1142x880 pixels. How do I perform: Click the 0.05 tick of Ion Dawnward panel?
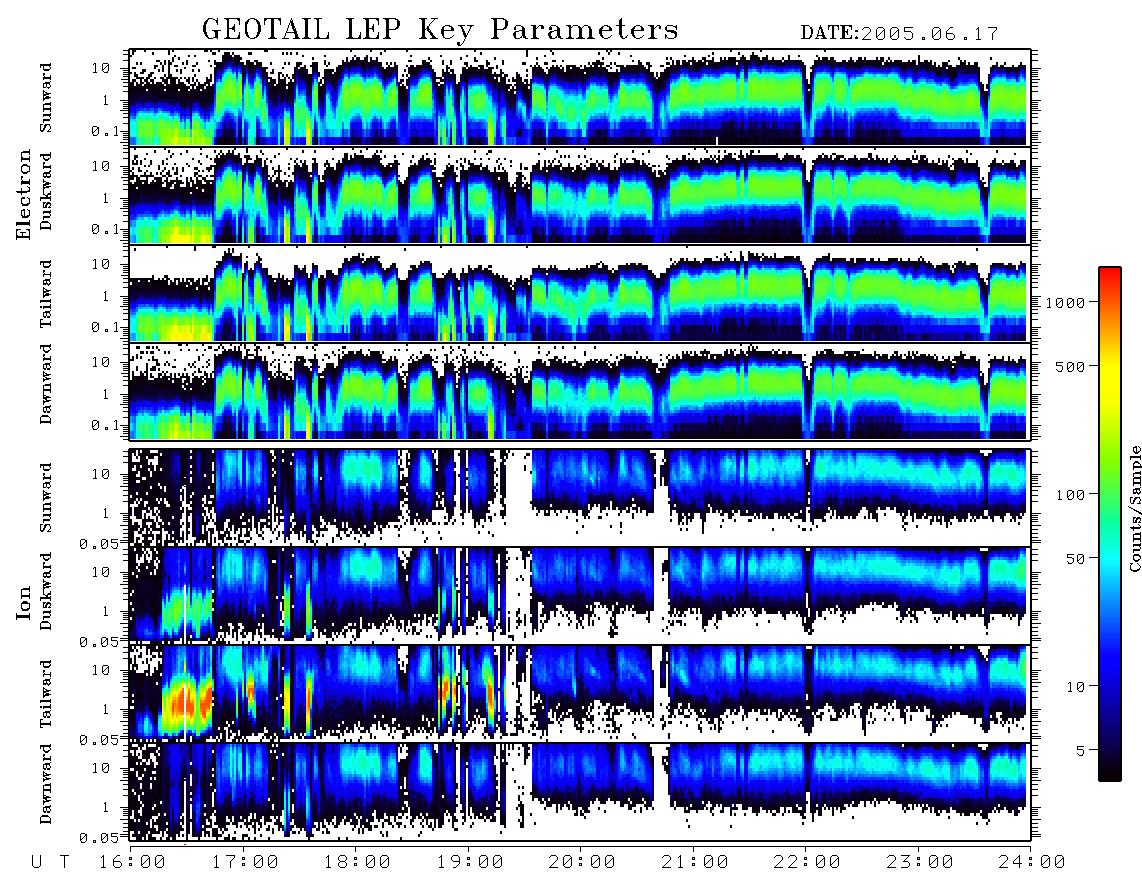99,838
